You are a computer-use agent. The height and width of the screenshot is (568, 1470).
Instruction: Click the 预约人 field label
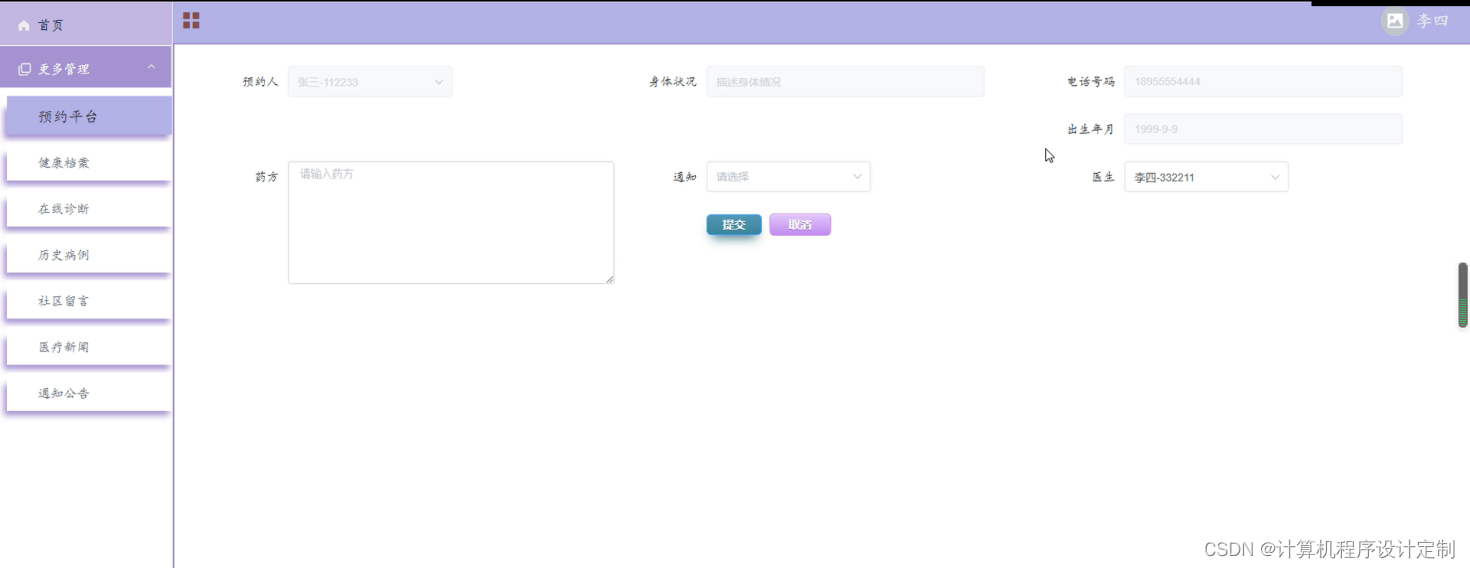tap(260, 82)
